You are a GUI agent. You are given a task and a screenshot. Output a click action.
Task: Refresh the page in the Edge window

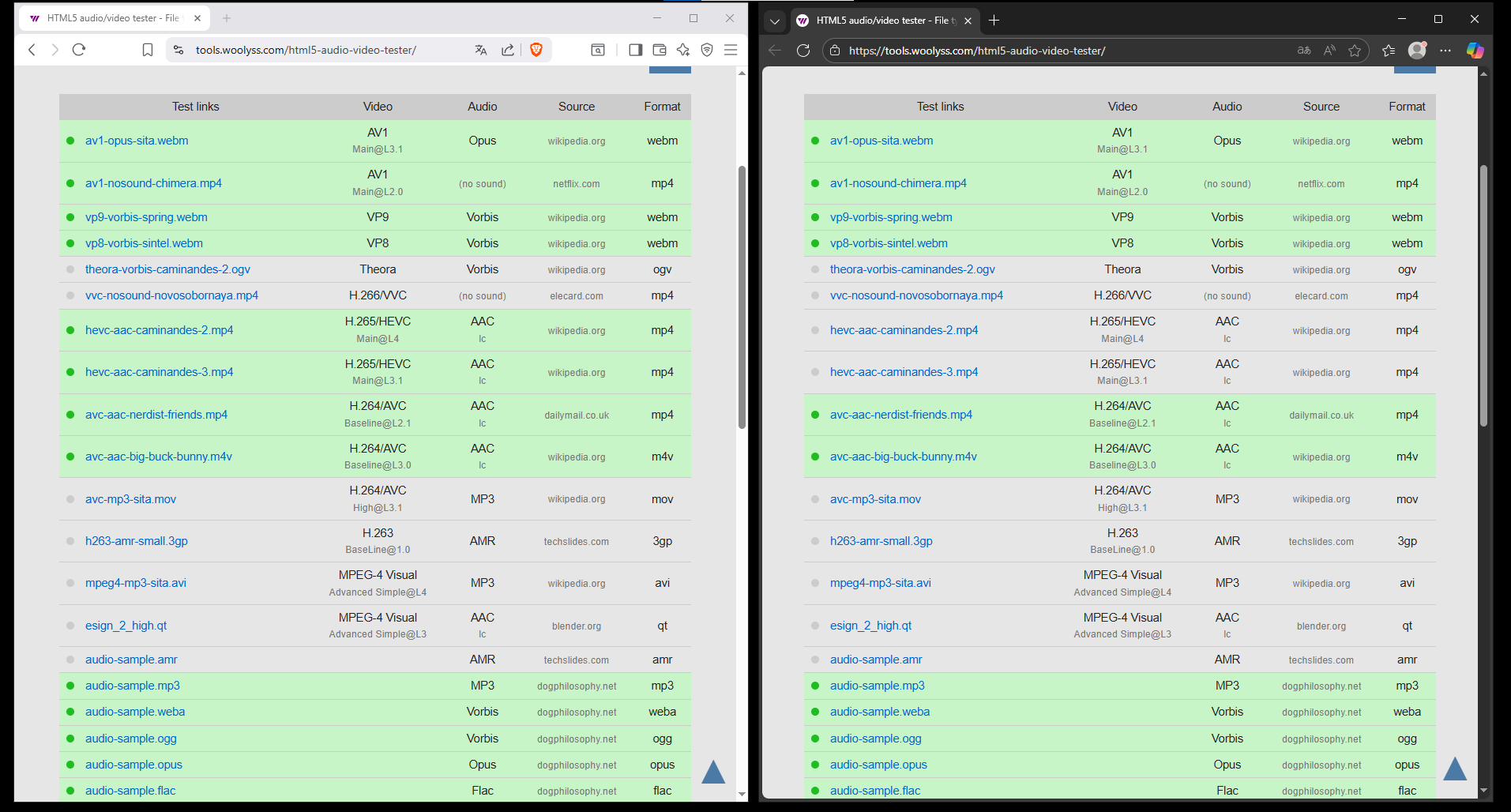(x=803, y=51)
